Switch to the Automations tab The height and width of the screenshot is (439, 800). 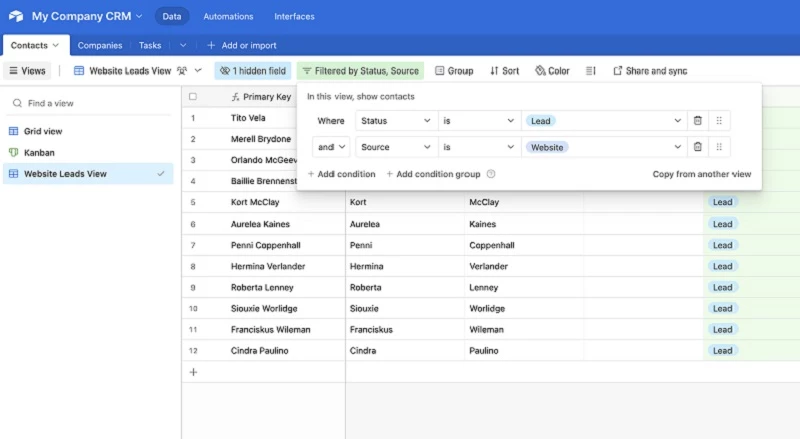228,16
